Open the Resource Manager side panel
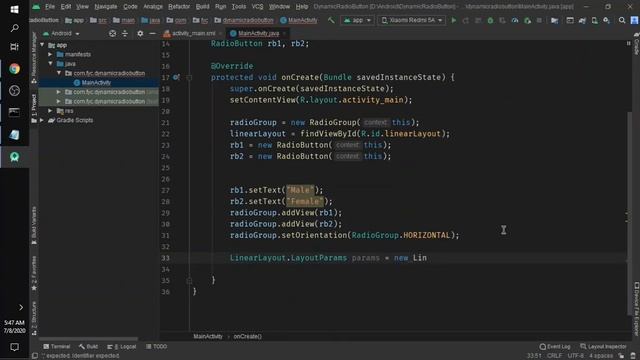This screenshot has height=360, width=640. (x=34, y=58)
